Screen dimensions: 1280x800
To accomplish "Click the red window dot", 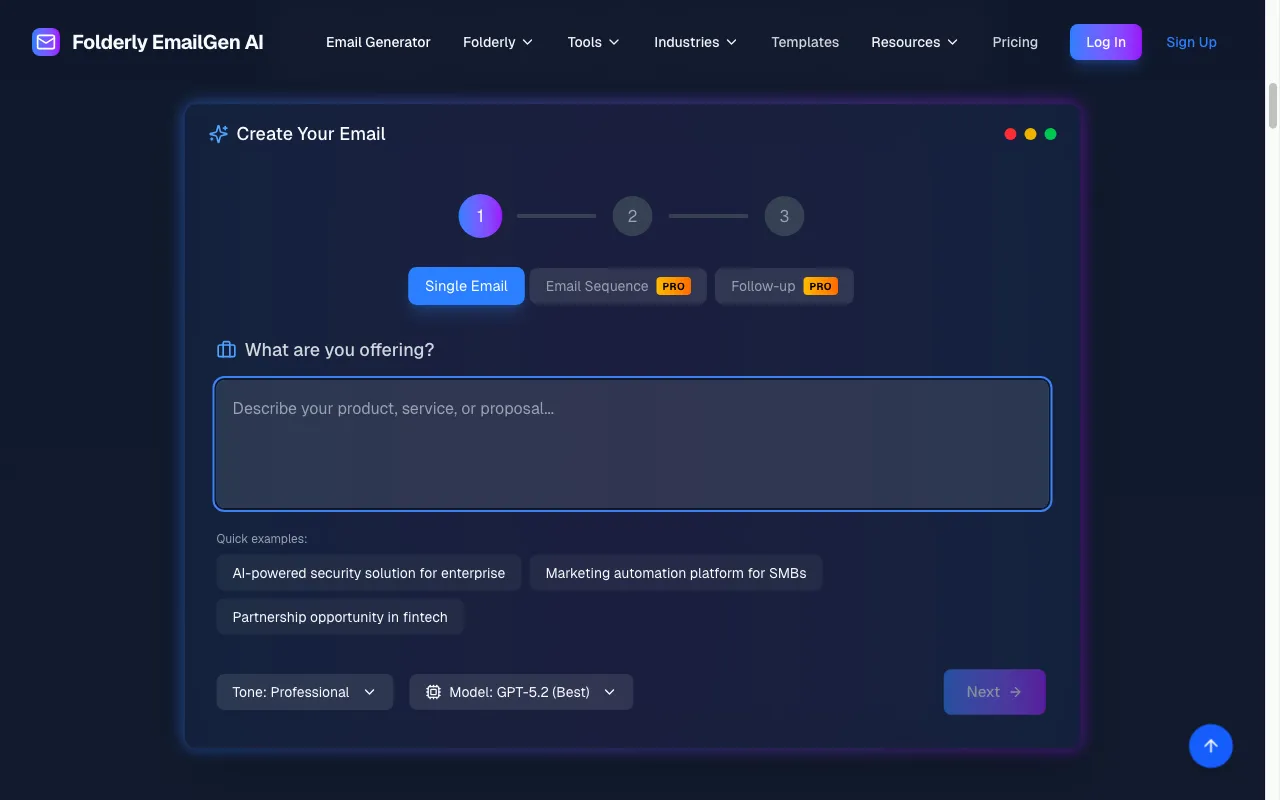I will coord(1010,134).
